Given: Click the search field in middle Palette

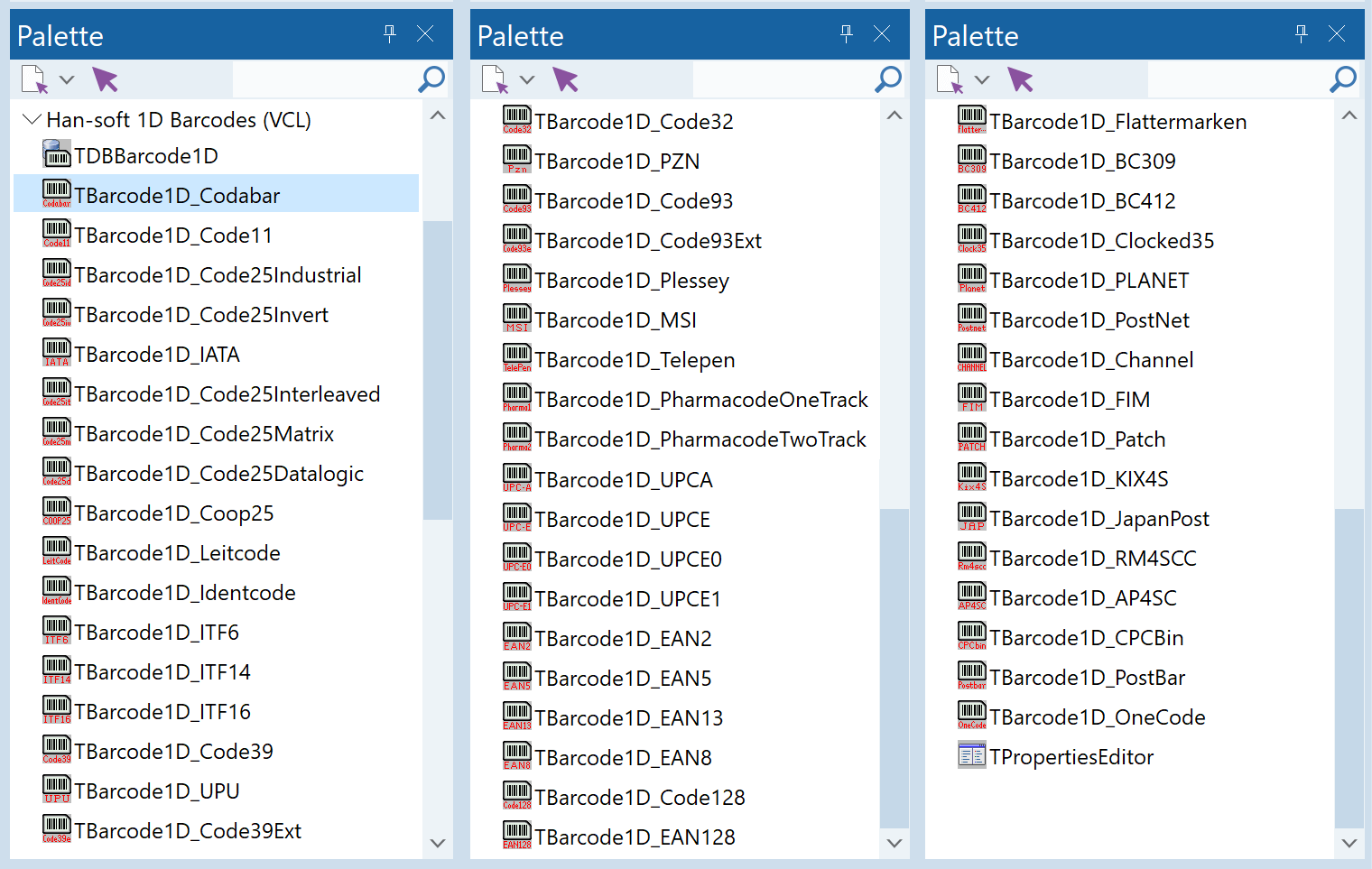Looking at the screenshot, I should point(783,79).
